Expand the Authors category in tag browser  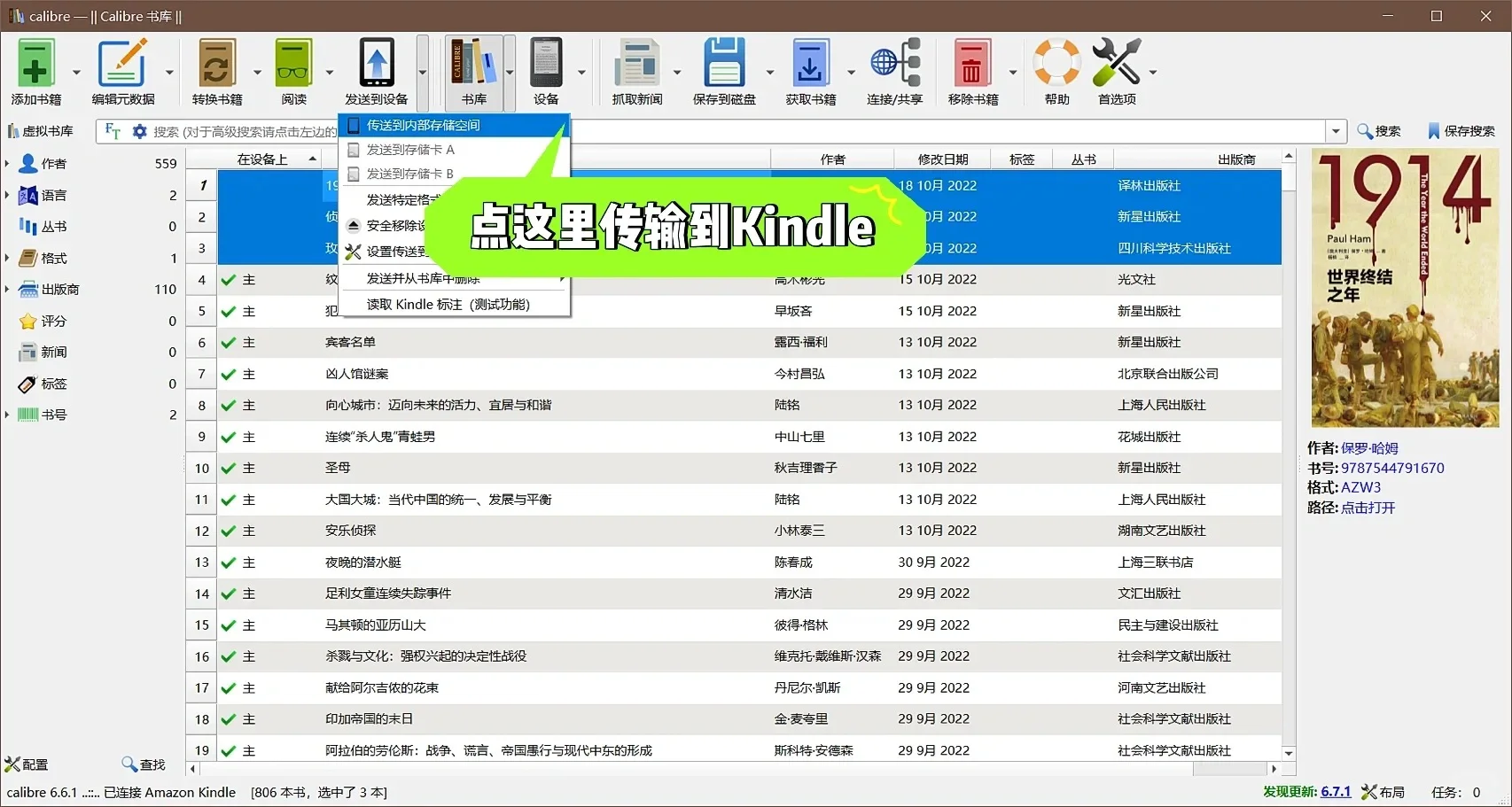(x=7, y=164)
